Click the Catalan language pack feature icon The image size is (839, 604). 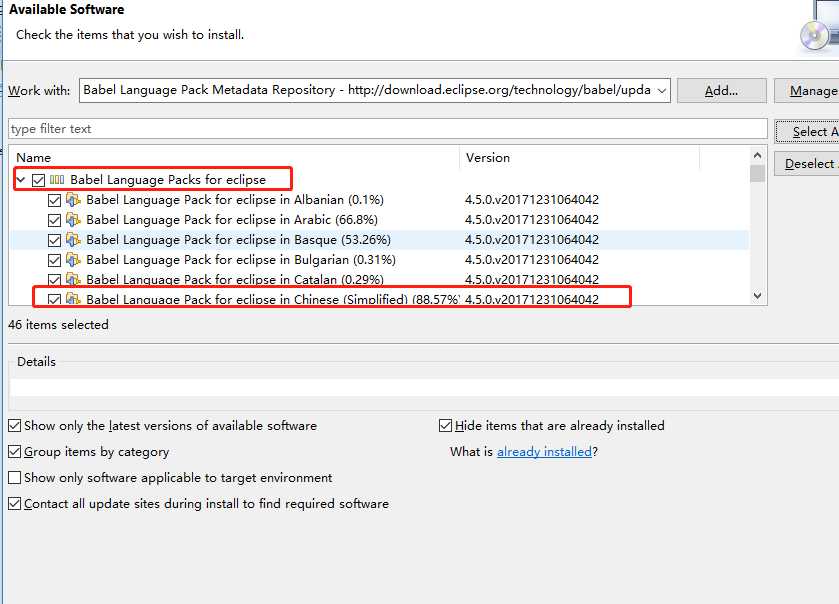coord(73,279)
